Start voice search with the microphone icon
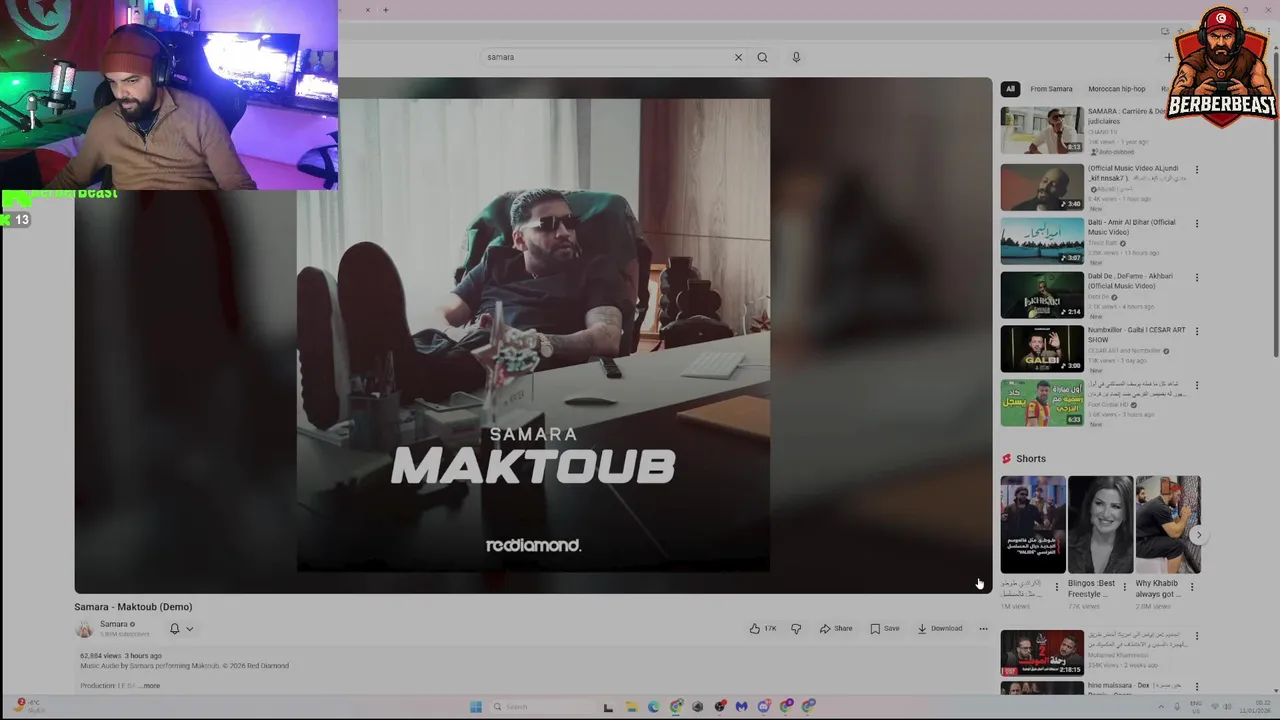 796,57
